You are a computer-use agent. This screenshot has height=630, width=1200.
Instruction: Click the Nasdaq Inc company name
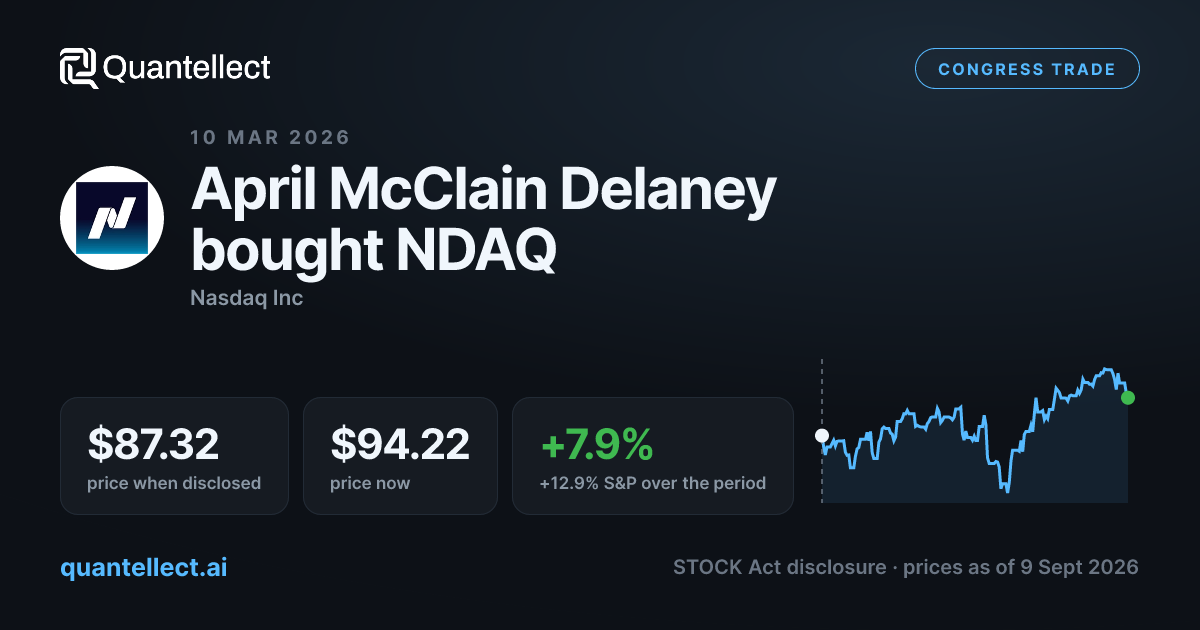pos(246,298)
